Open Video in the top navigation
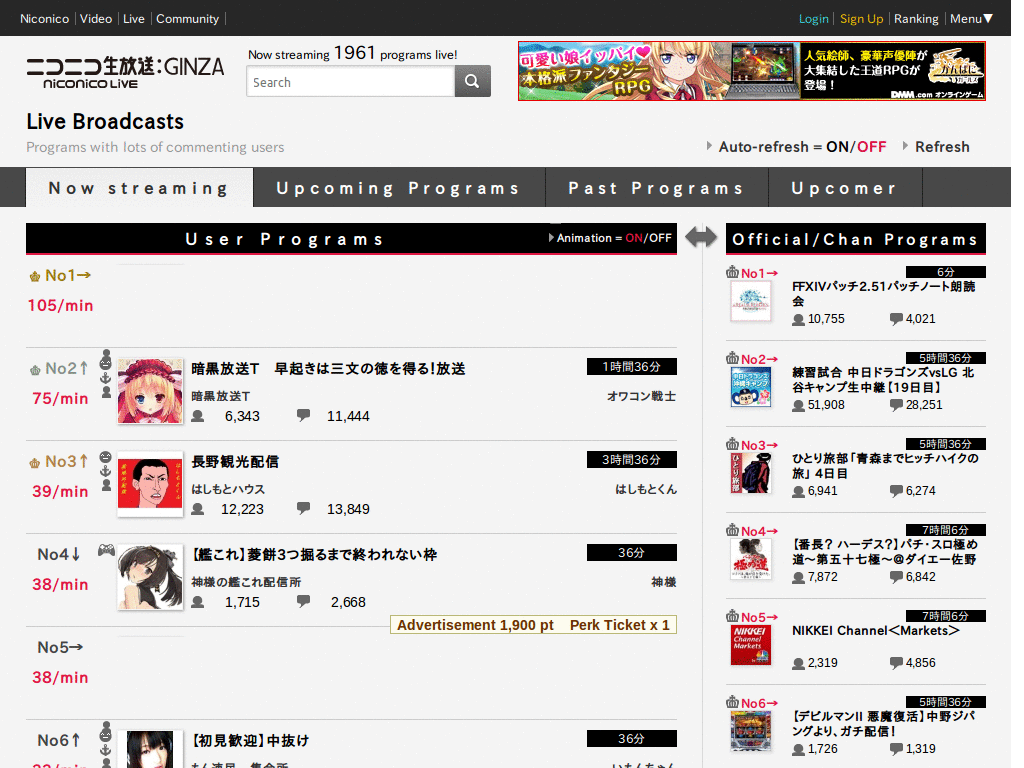This screenshot has height=768, width=1024. click(96, 19)
